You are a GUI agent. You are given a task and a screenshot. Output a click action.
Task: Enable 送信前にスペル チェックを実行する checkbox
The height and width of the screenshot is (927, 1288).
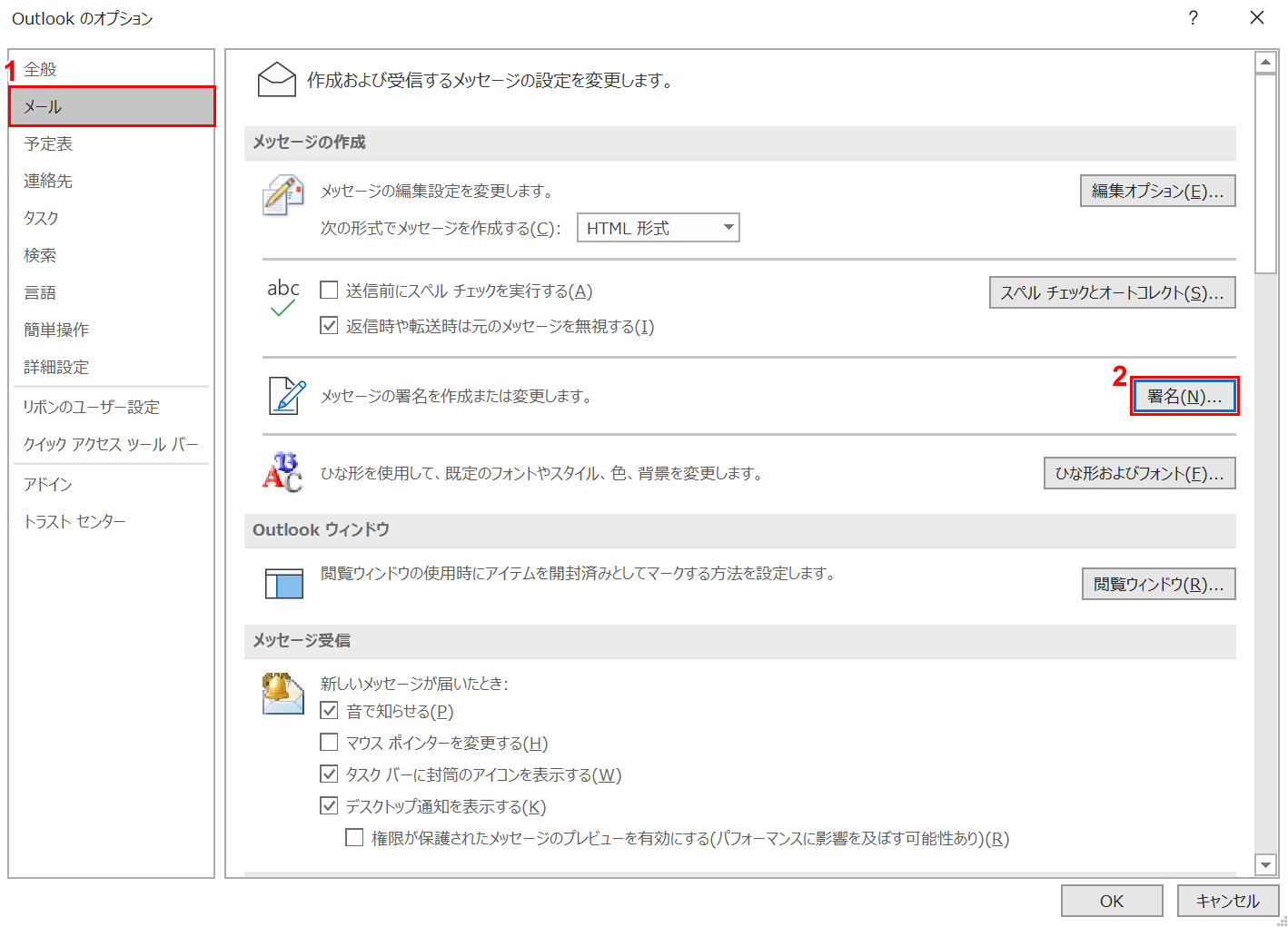tap(329, 291)
